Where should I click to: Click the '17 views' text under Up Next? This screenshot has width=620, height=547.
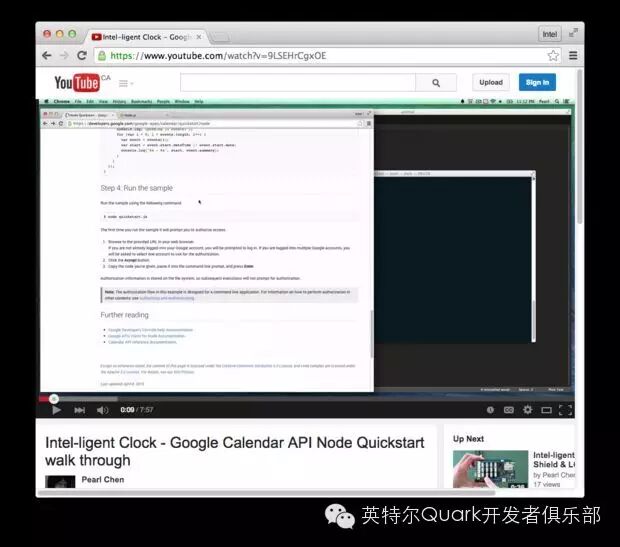pyautogui.click(x=546, y=484)
